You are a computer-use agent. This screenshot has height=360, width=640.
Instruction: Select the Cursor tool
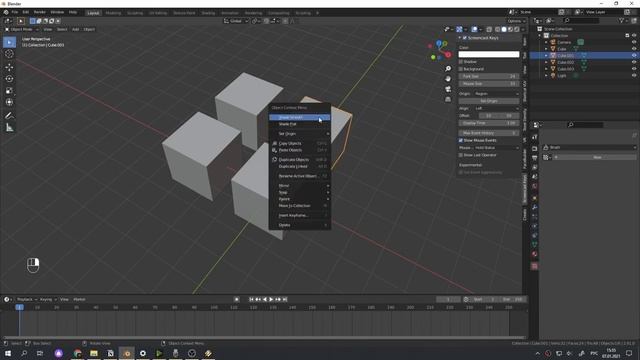[x=9, y=54]
